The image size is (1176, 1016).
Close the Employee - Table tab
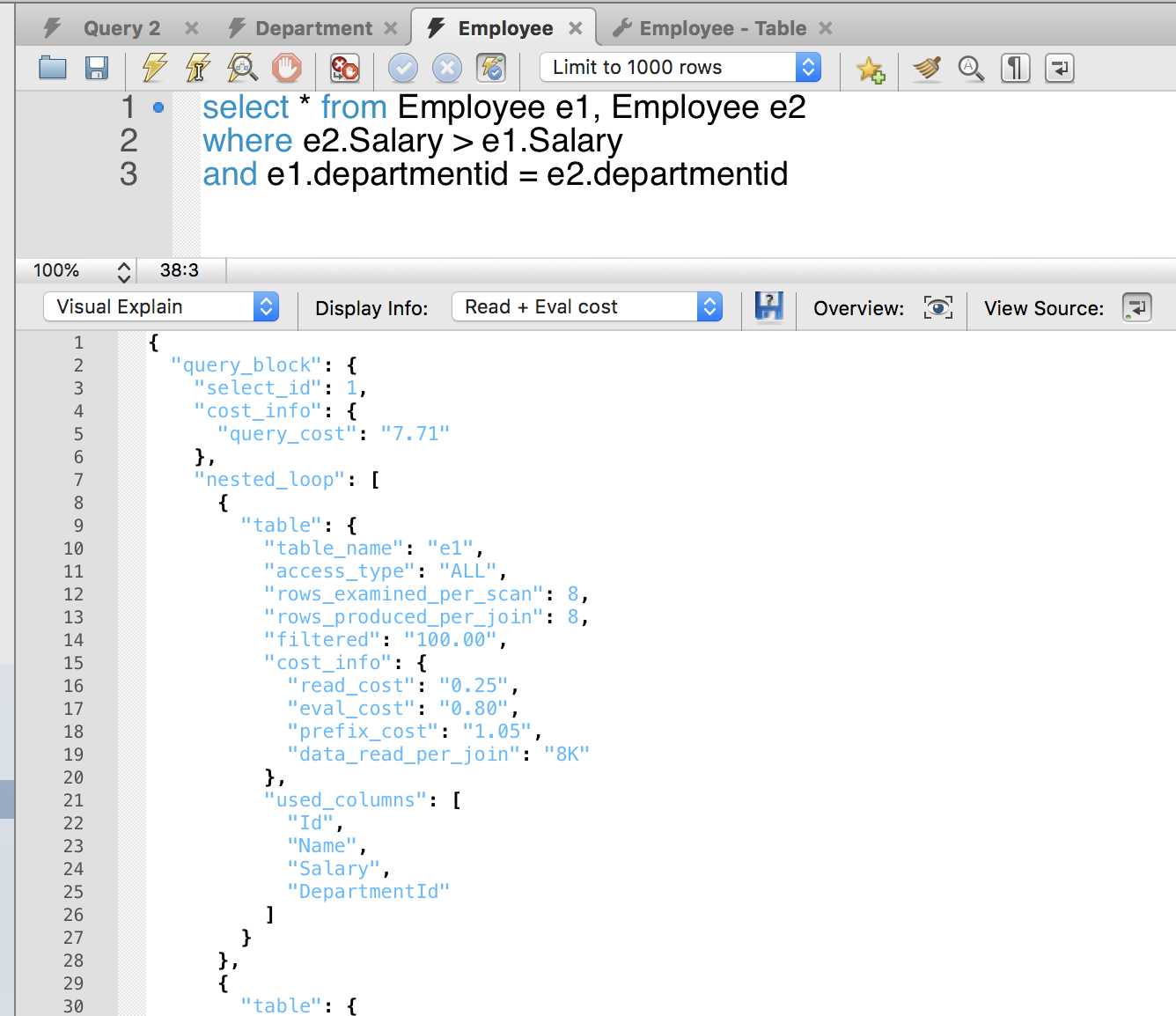pos(826,28)
